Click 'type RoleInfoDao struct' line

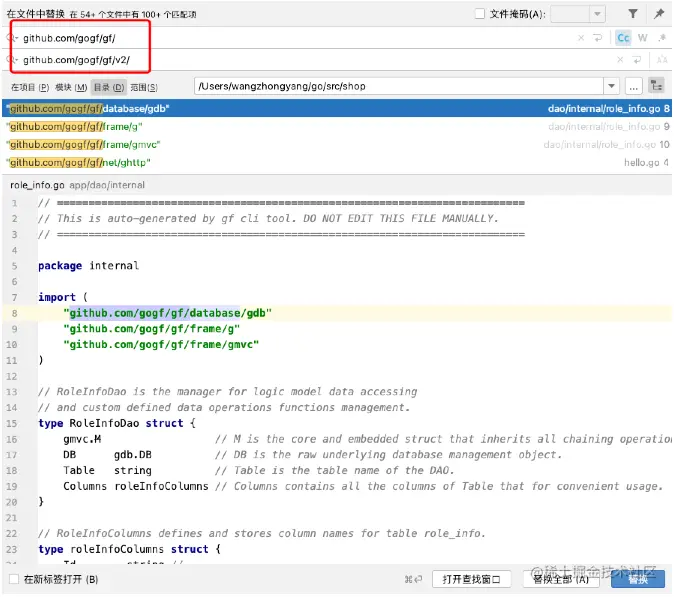117,424
